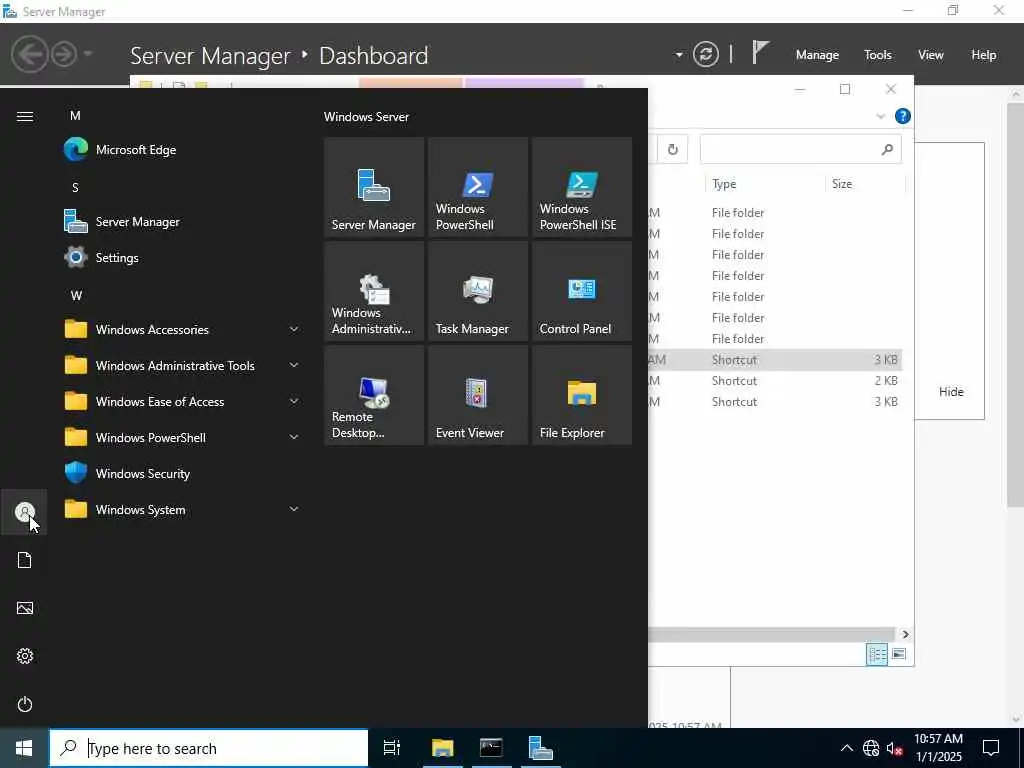
Task: Open the Remote Desktop Connection tile
Action: (x=374, y=395)
